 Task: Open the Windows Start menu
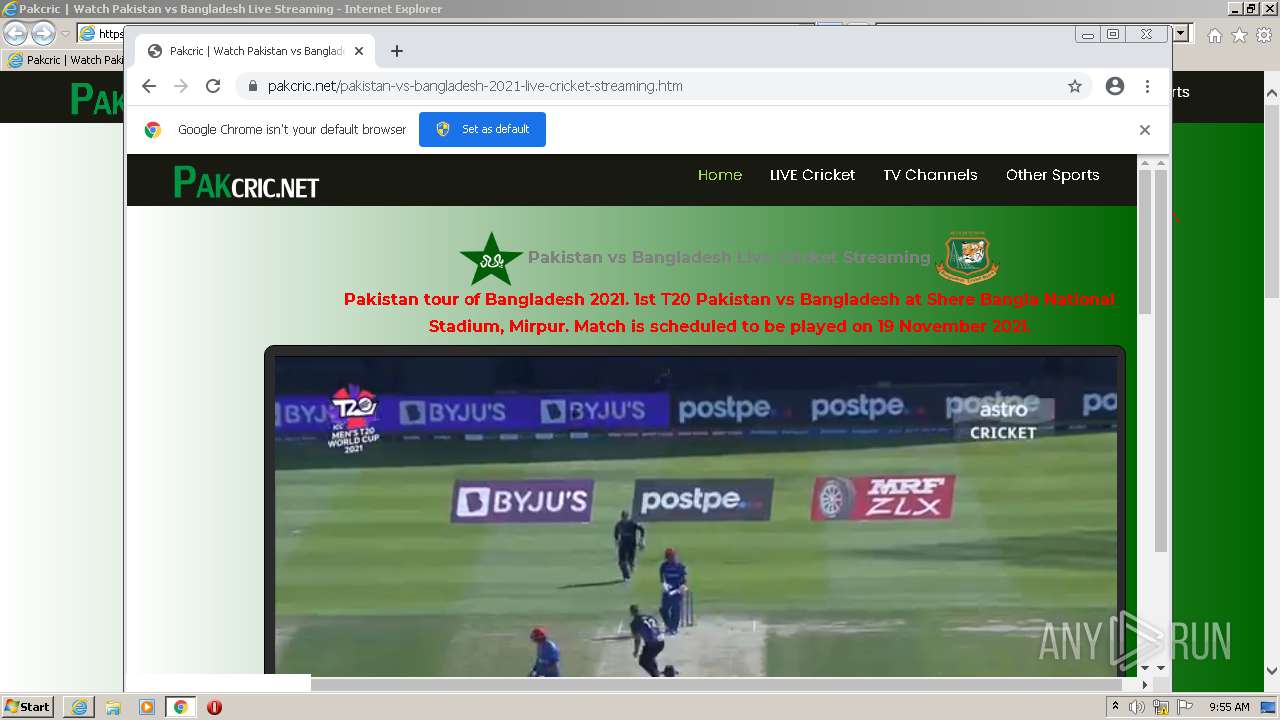click(x=27, y=707)
